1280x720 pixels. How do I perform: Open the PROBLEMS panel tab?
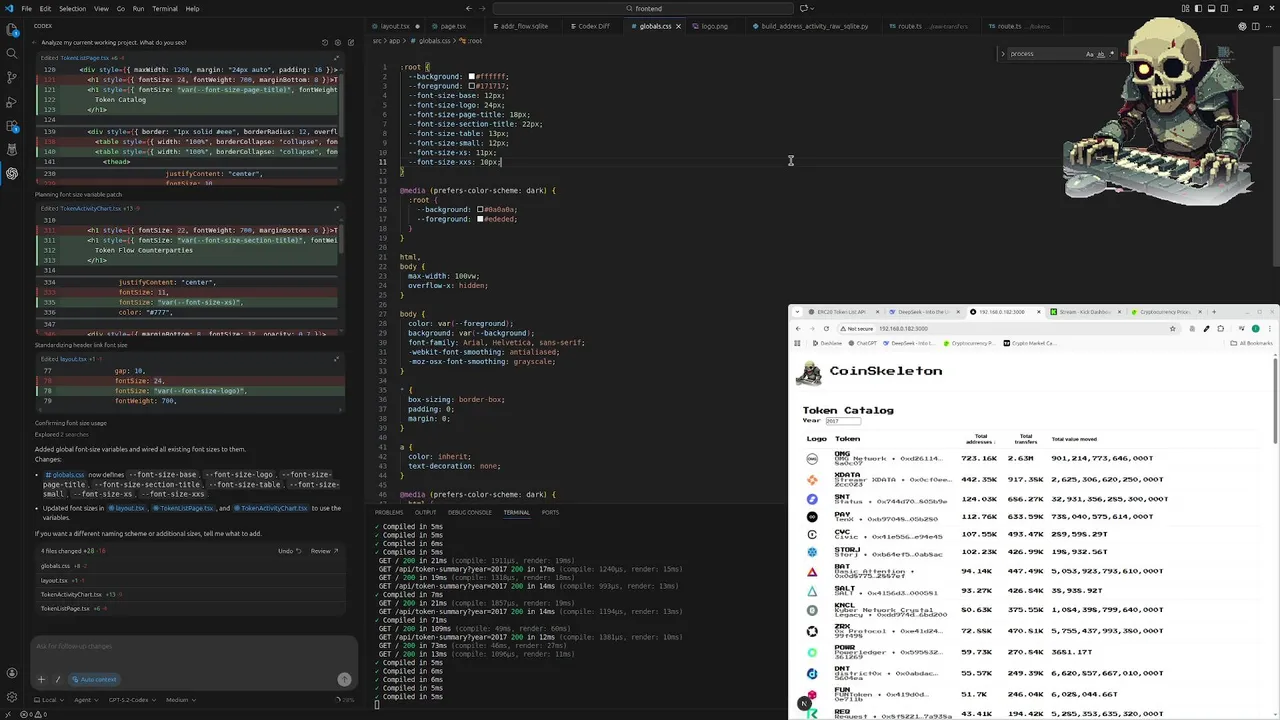pos(389,512)
